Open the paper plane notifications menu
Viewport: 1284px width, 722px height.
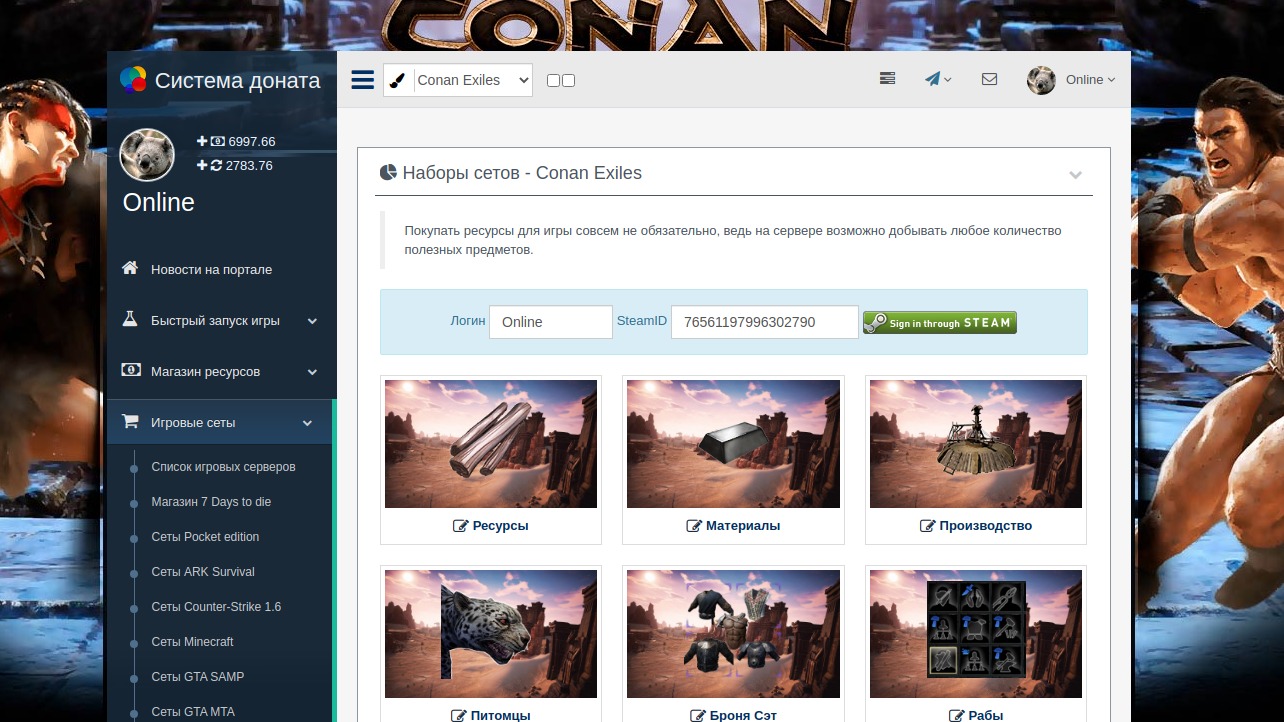[937, 79]
